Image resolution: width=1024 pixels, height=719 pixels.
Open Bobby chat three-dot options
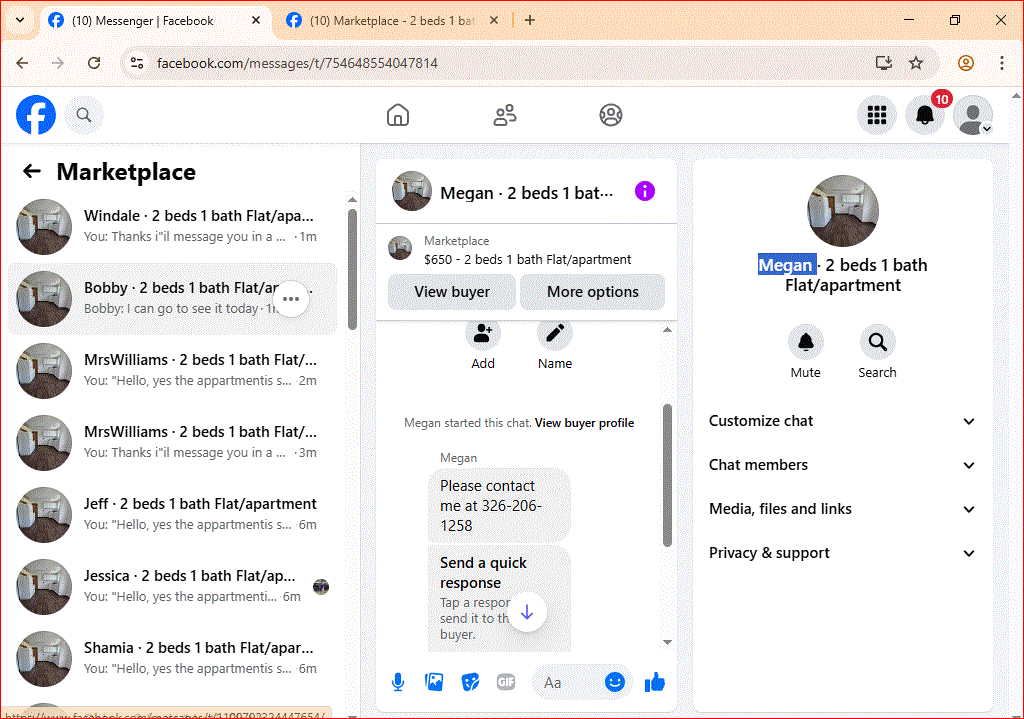point(291,299)
